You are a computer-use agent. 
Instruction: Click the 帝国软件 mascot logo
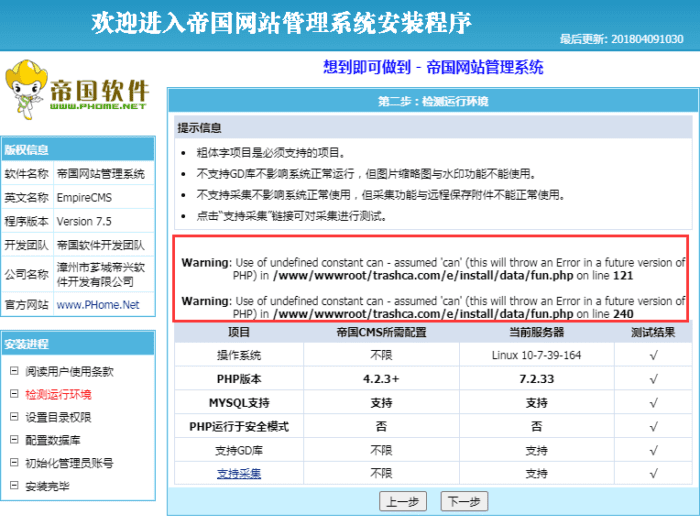coord(77,87)
